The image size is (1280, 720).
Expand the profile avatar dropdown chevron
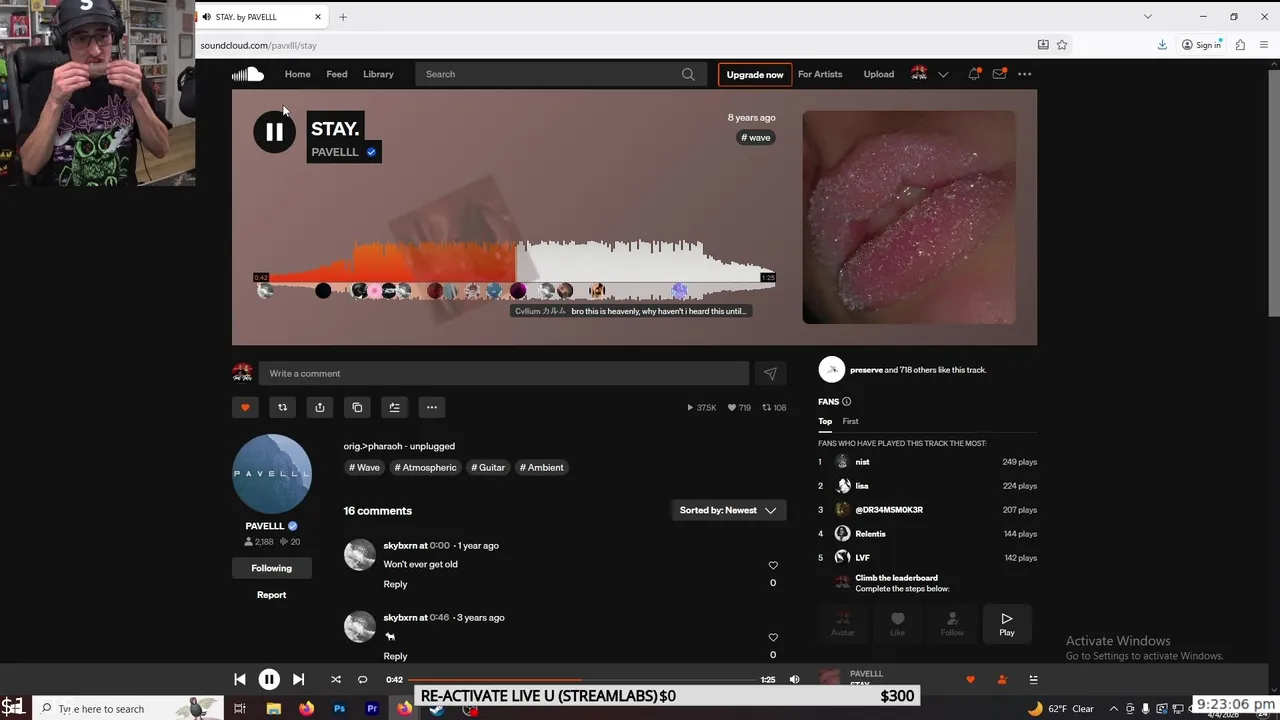tap(943, 74)
